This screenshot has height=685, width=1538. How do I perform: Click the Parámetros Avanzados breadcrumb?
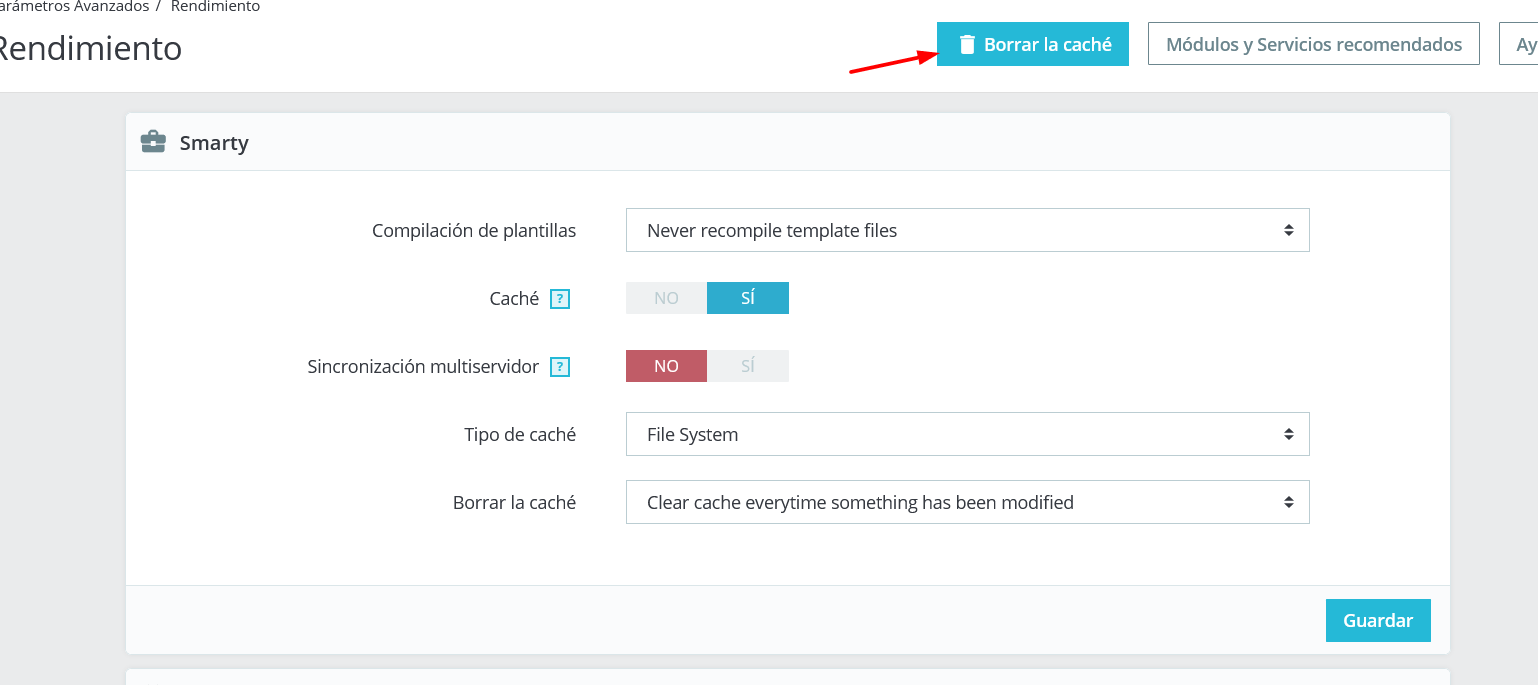(x=74, y=7)
